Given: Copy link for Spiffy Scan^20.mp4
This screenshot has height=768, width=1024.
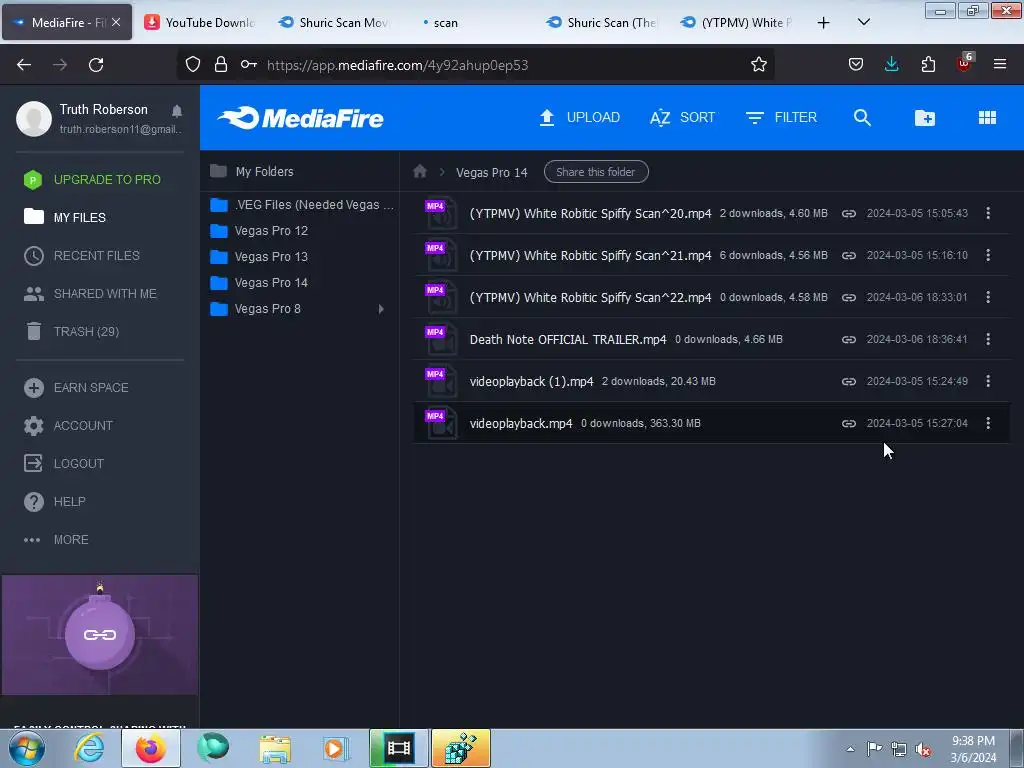Looking at the screenshot, I should tap(848, 214).
